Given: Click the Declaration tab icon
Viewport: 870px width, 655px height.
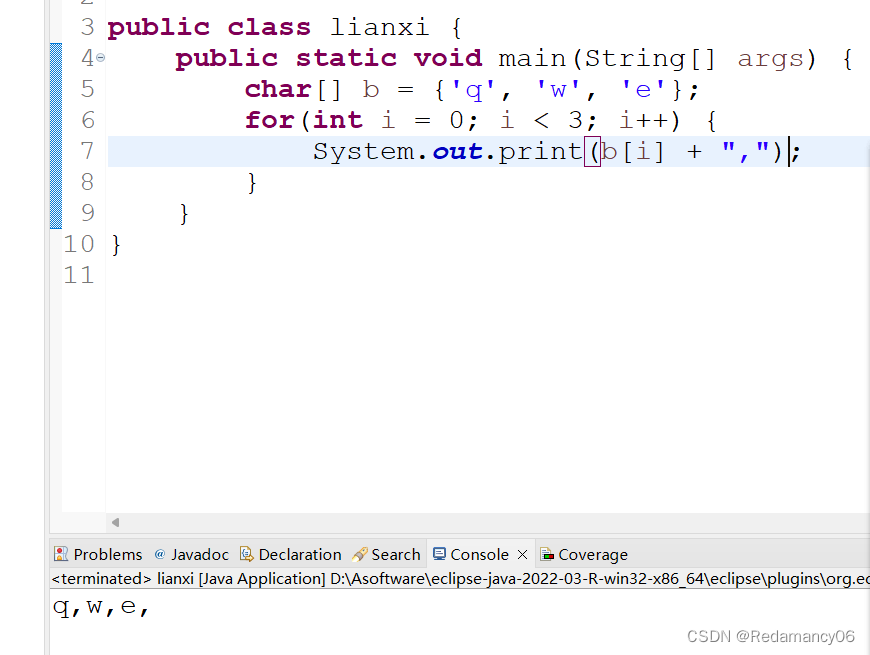Looking at the screenshot, I should [246, 554].
